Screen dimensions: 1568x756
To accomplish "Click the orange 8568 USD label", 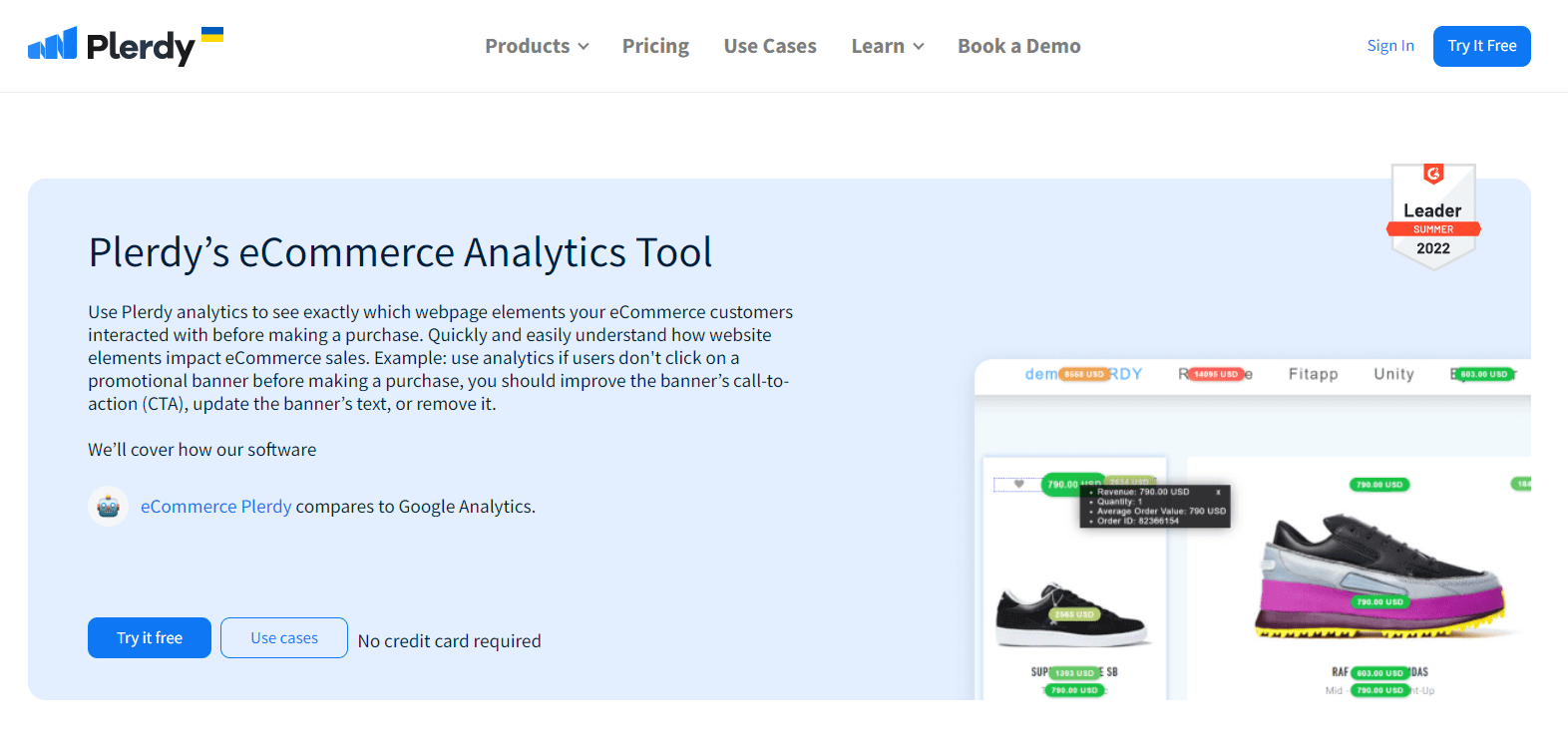I will coord(1084,374).
